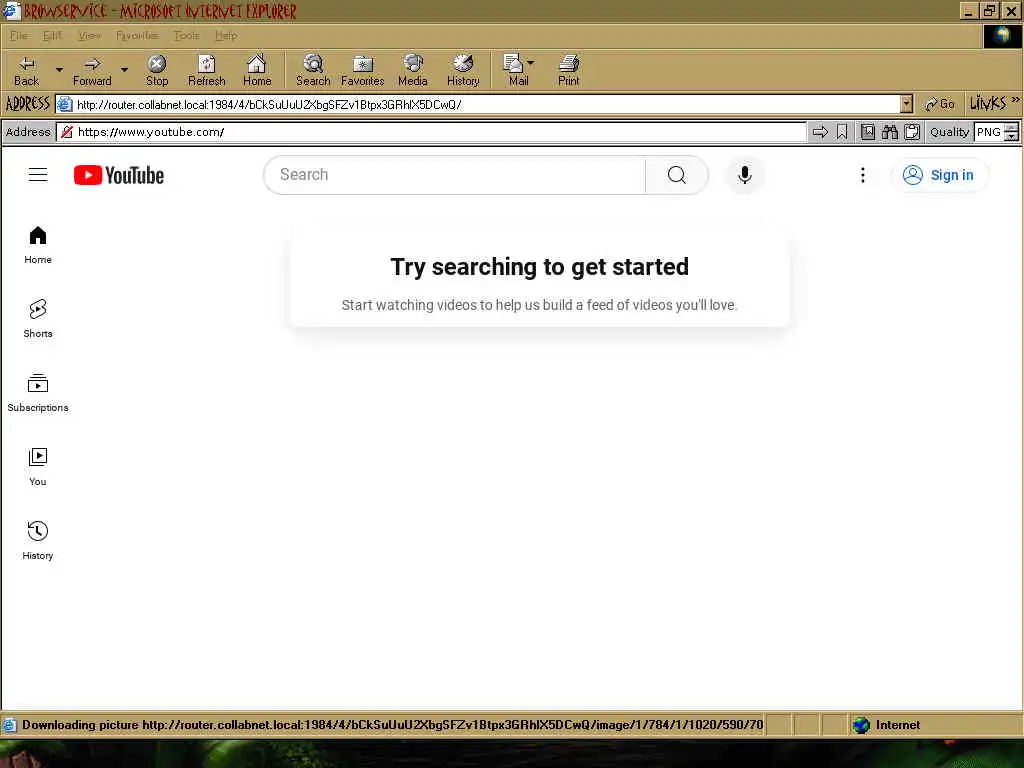Open the Help menu
Viewport: 1024px width, 768px height.
(226, 35)
